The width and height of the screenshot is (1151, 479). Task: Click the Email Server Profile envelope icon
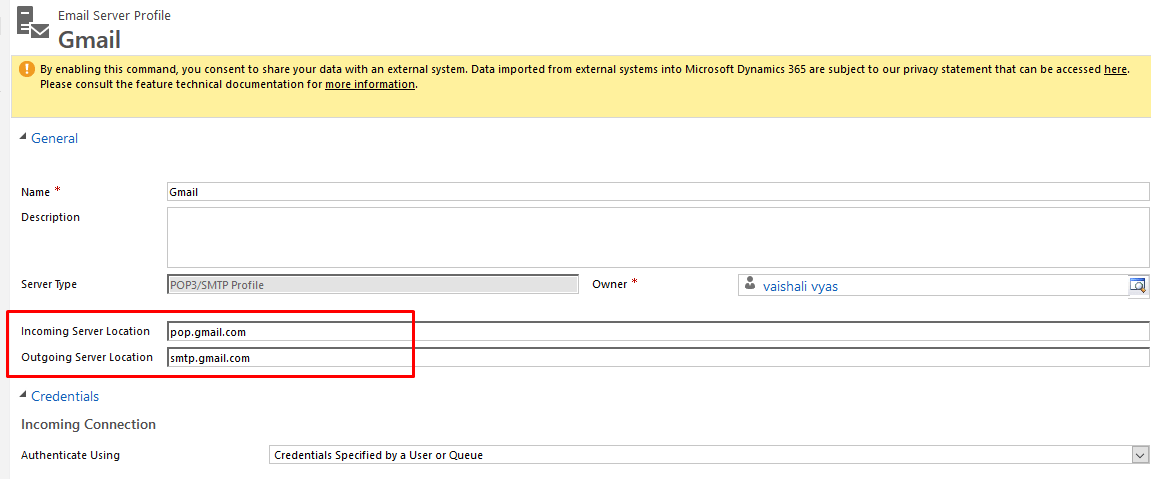click(x=33, y=23)
